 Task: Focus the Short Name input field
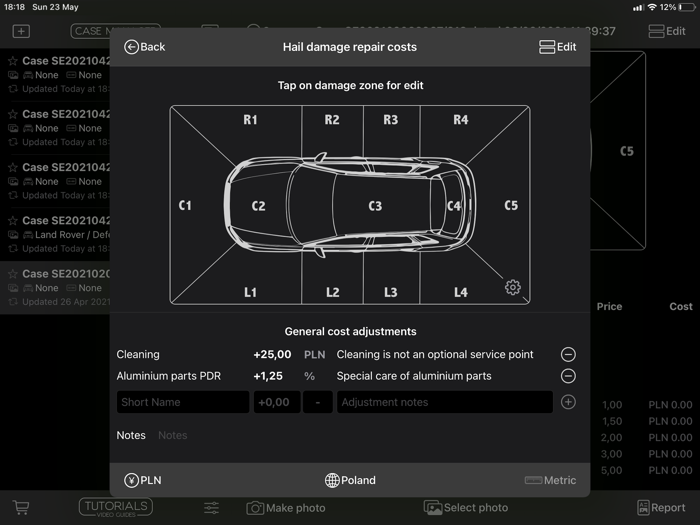tap(183, 402)
